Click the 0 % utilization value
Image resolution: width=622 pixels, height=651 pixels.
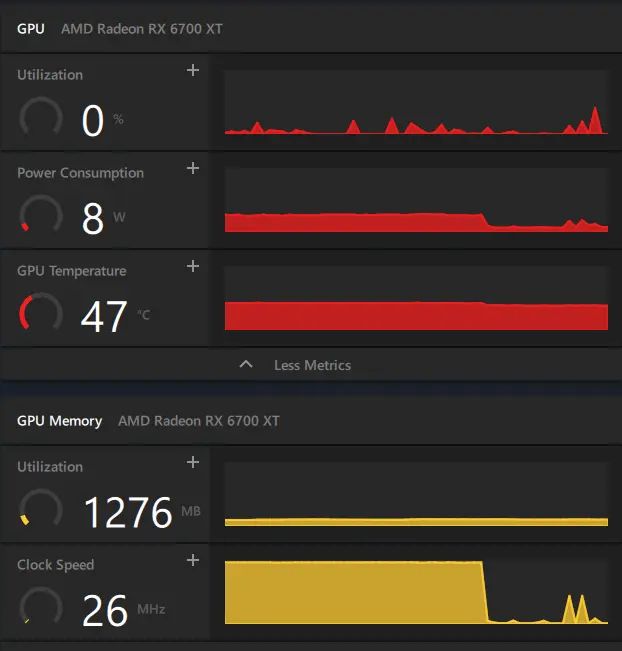tap(103, 120)
